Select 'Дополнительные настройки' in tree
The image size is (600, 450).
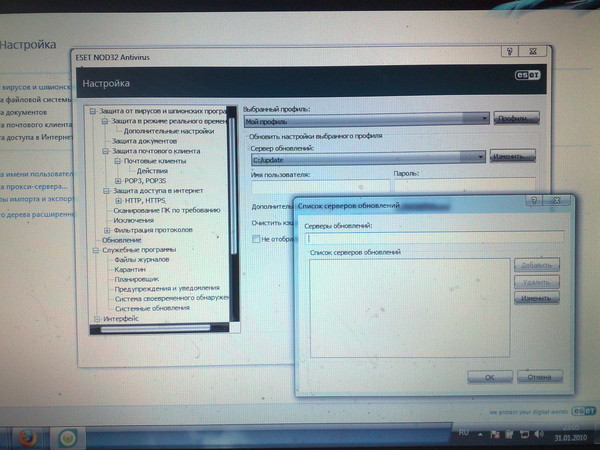pos(169,131)
